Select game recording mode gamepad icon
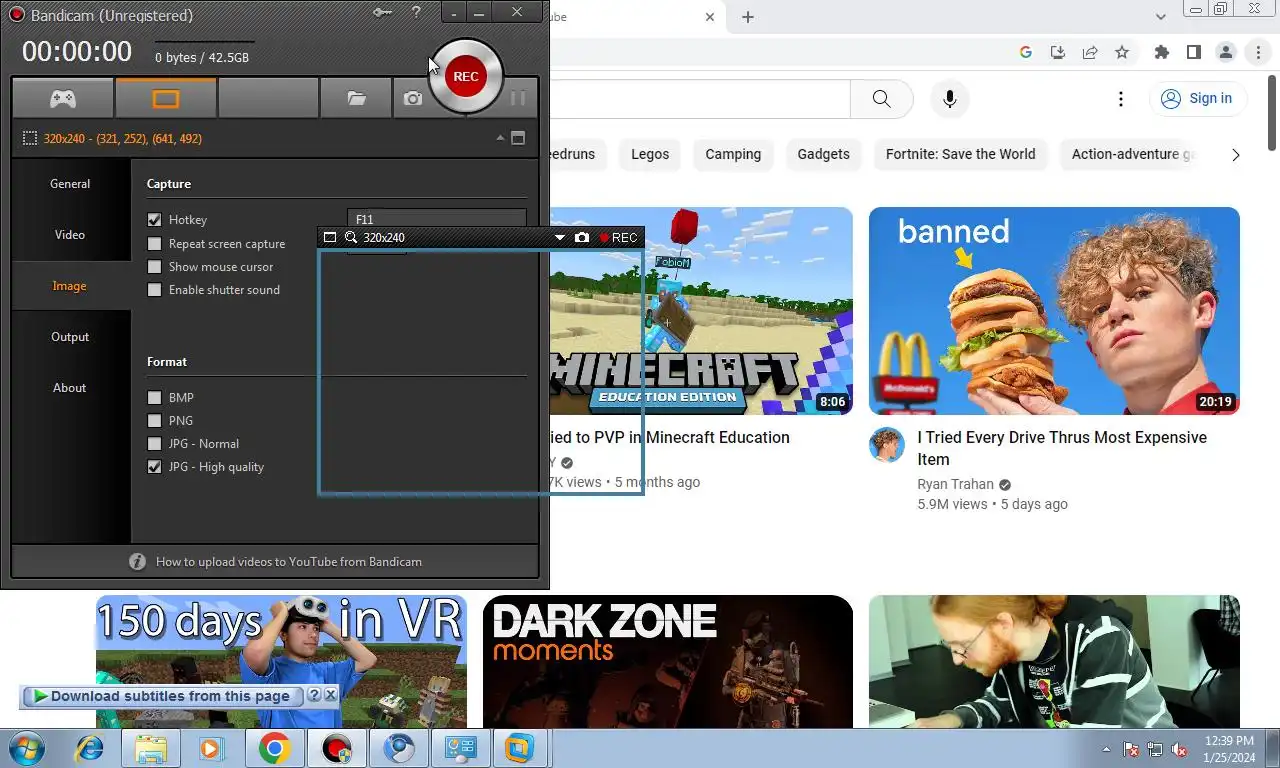1280x768 pixels. tap(63, 98)
